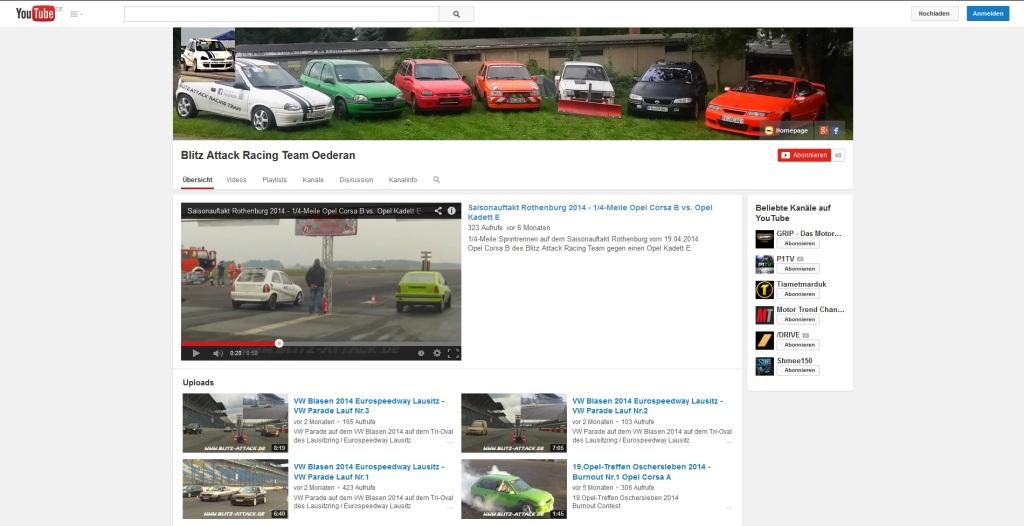Open Saisonauftakt Rothenburg 2014 title link
The image size is (1024, 526).
point(590,212)
